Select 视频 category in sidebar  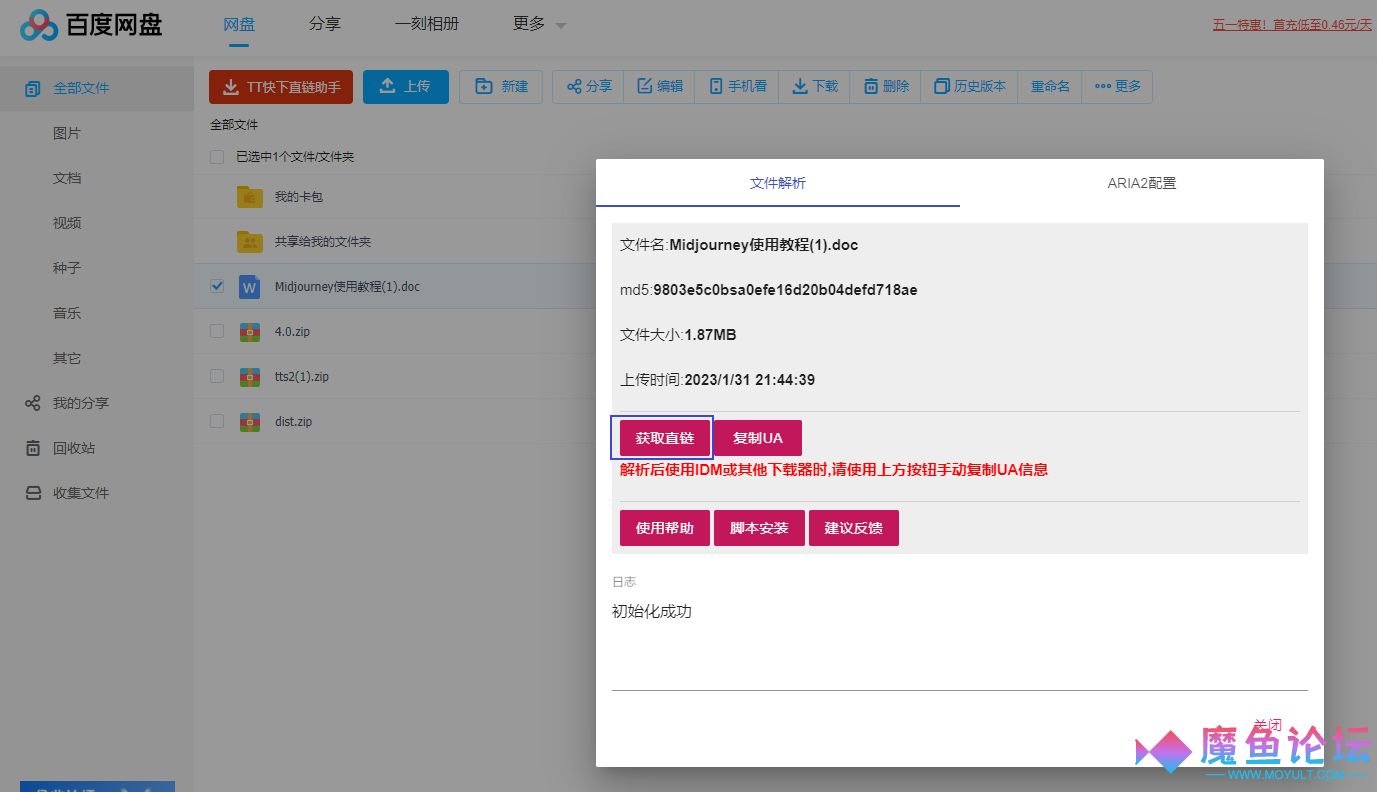pyautogui.click(x=67, y=223)
